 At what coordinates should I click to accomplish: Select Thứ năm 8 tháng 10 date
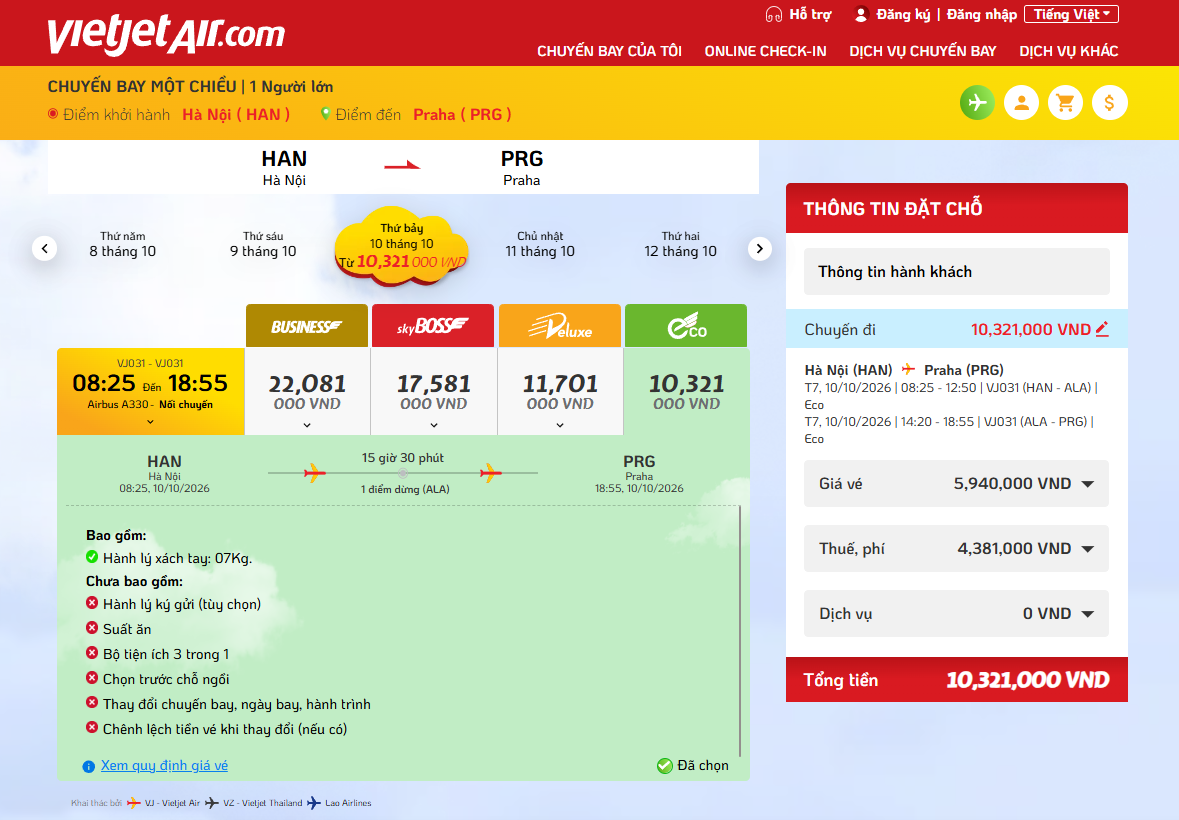pos(123,245)
